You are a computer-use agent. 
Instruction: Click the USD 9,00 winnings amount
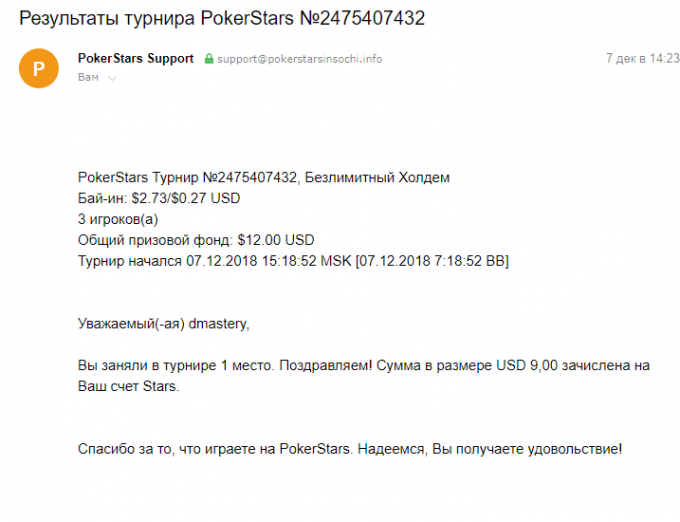[x=527, y=365]
